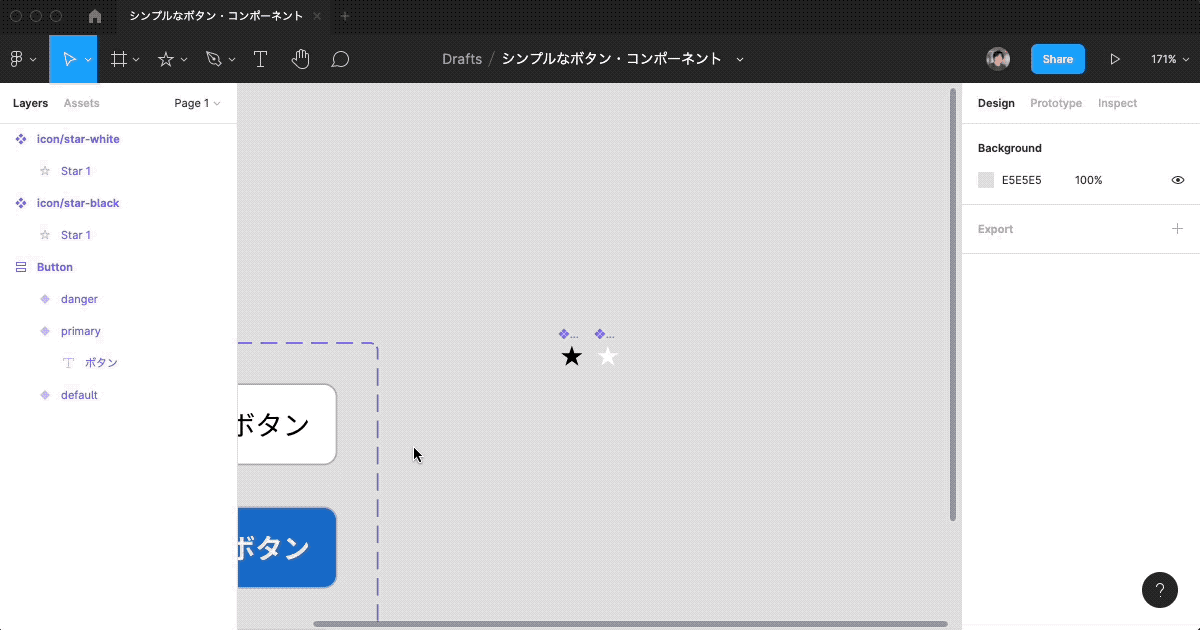The image size is (1200, 630).
Task: Select the Star shape tool
Action: point(166,59)
